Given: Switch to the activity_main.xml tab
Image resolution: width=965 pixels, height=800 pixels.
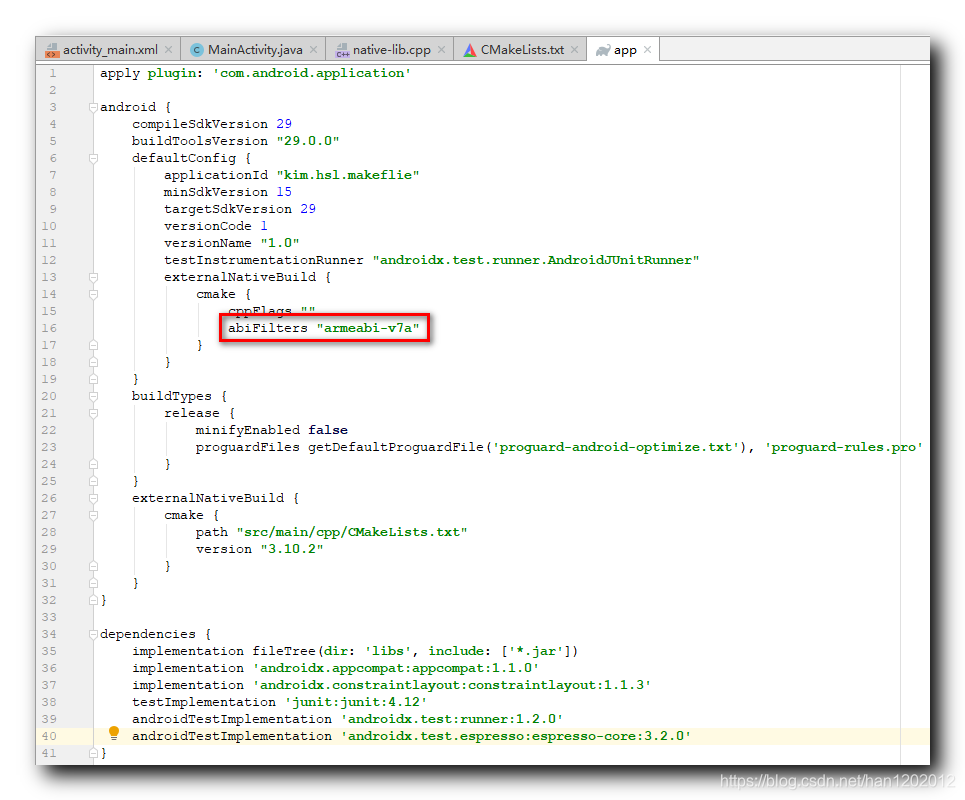Looking at the screenshot, I should pyautogui.click(x=110, y=50).
